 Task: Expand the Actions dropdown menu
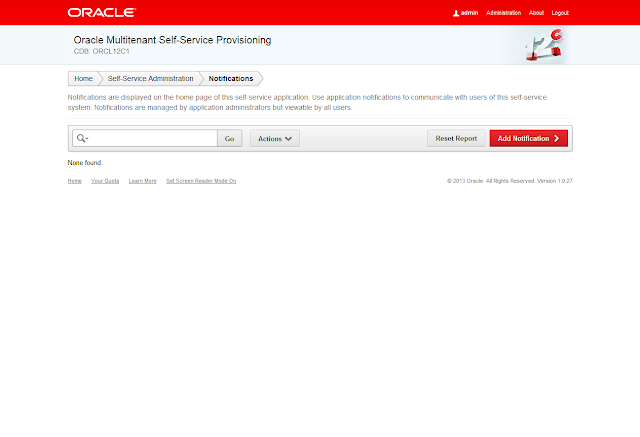coord(275,138)
